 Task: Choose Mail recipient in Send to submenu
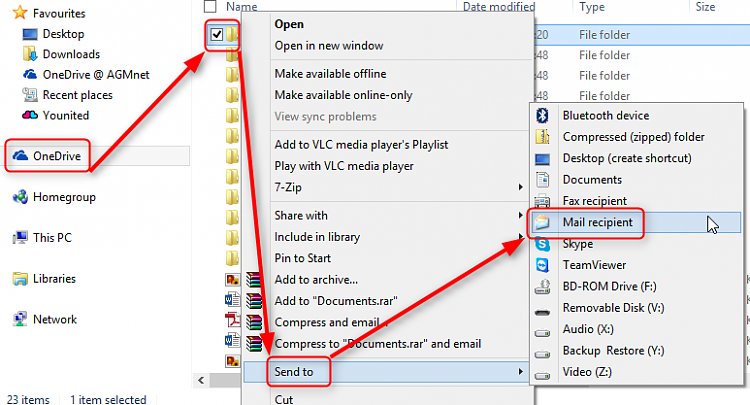click(x=597, y=222)
